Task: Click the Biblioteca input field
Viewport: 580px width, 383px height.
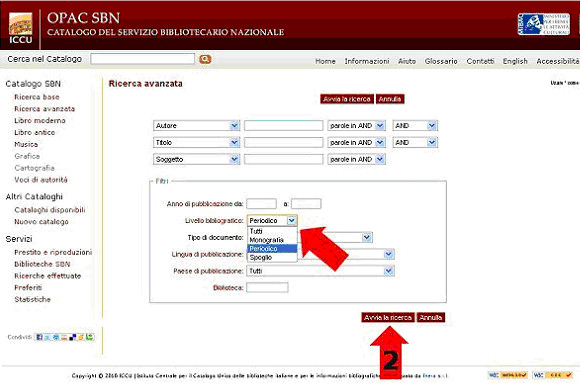Action: point(267,288)
